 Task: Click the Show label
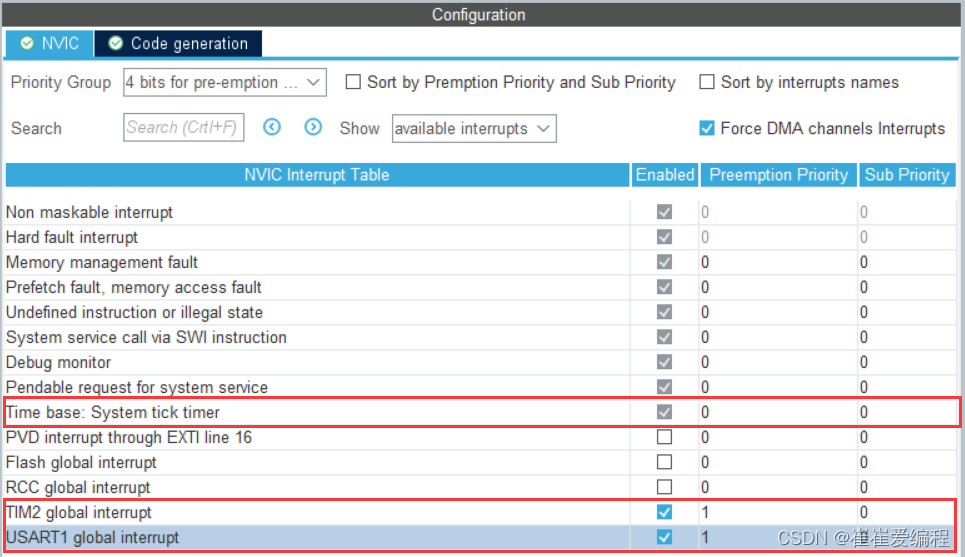point(359,129)
